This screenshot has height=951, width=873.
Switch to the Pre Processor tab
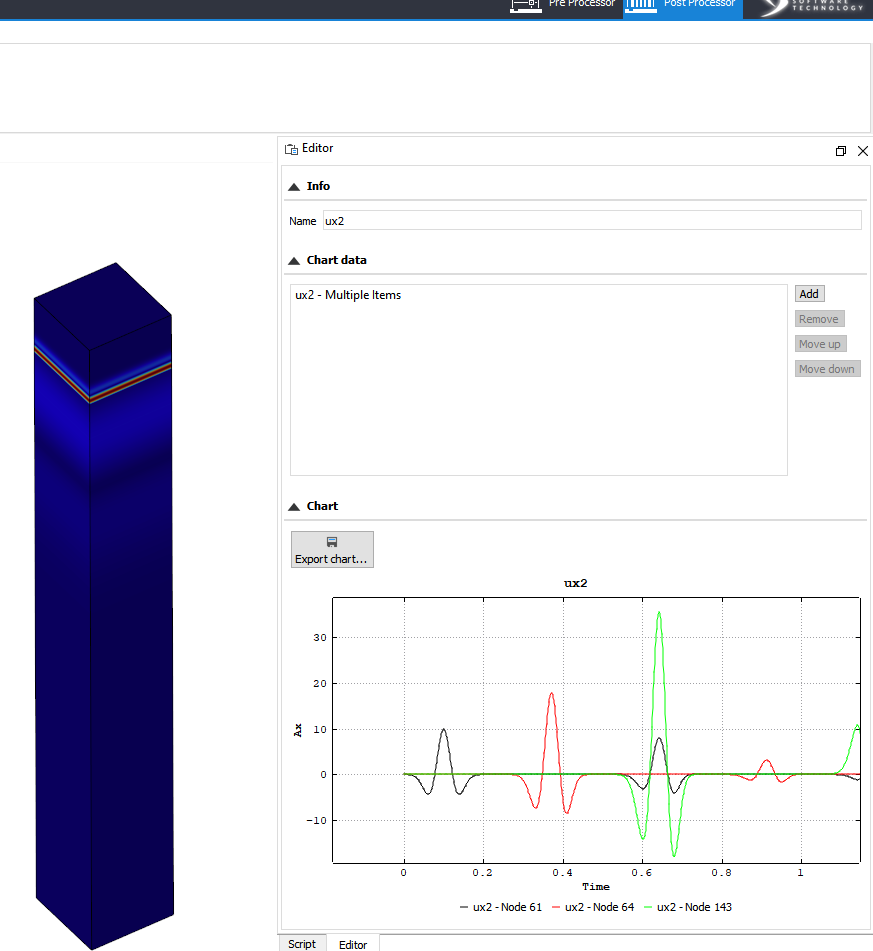(563, 5)
